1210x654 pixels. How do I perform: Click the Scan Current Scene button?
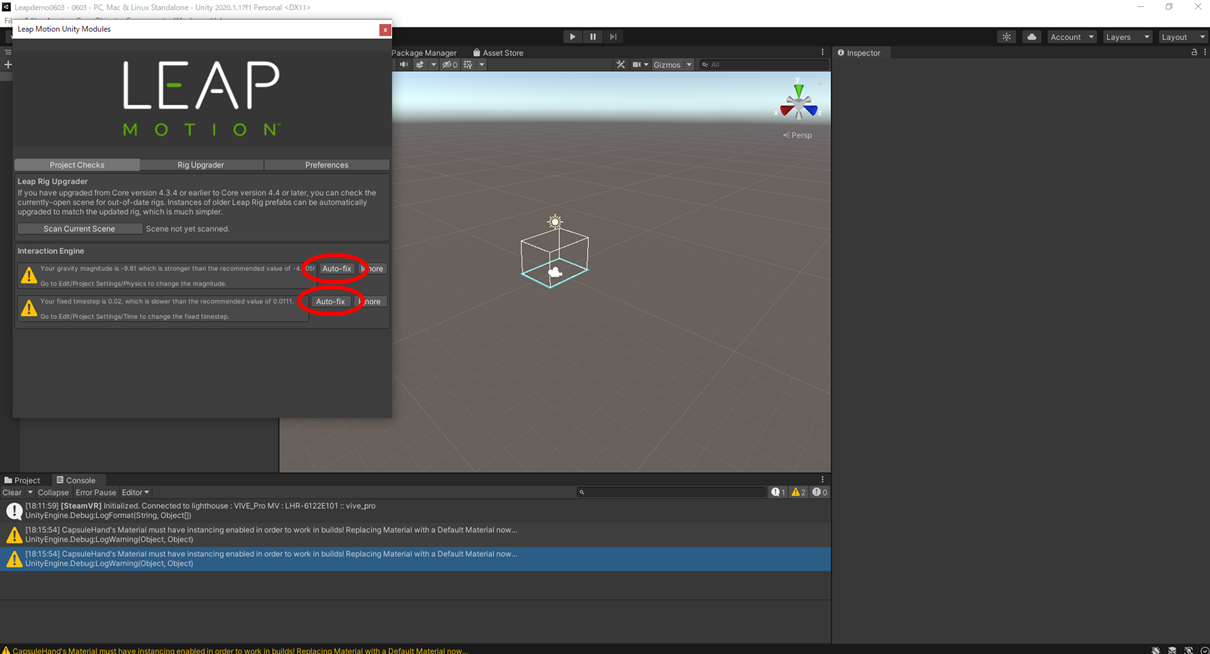(x=79, y=229)
